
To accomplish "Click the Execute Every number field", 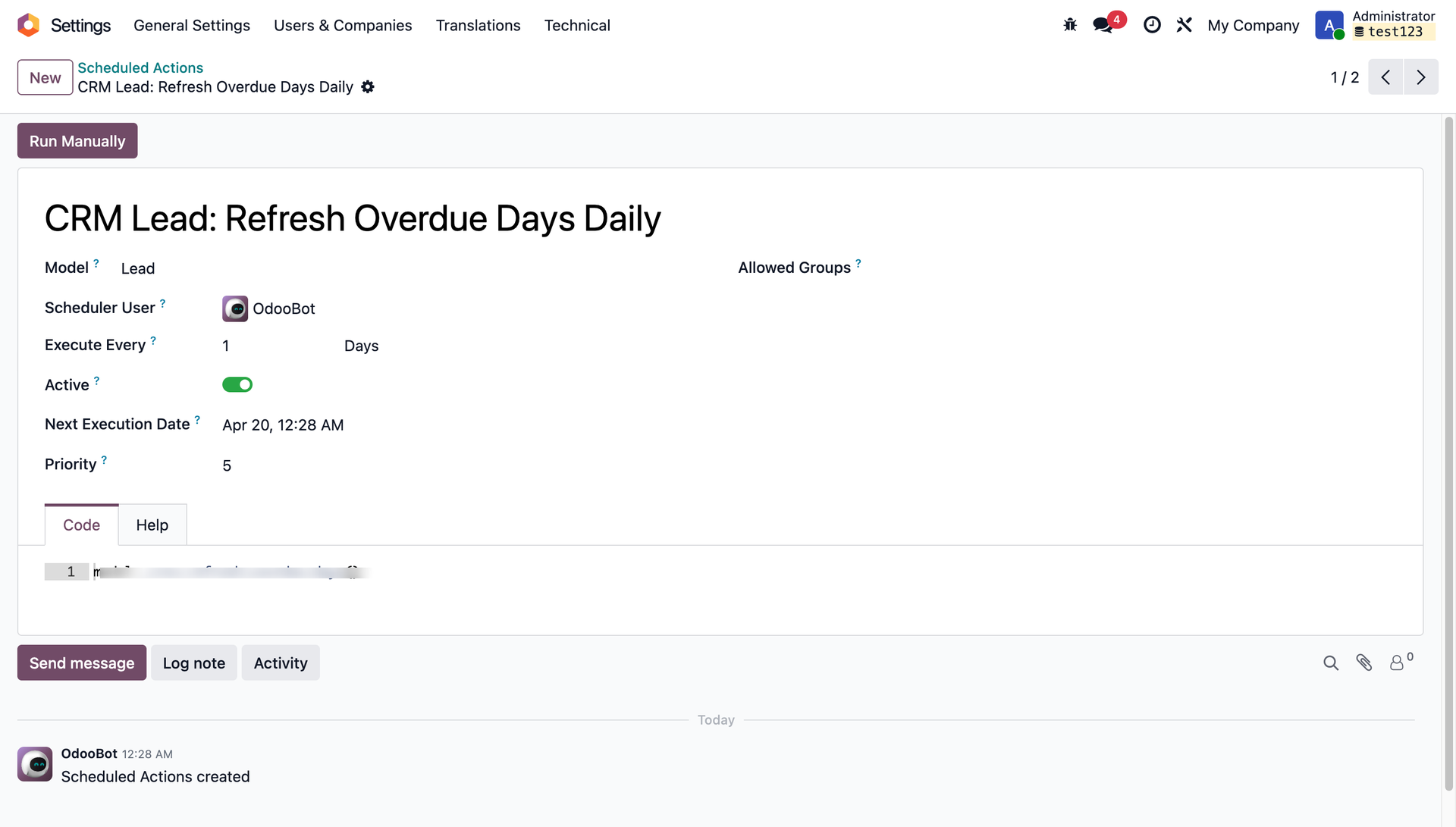I will point(226,346).
